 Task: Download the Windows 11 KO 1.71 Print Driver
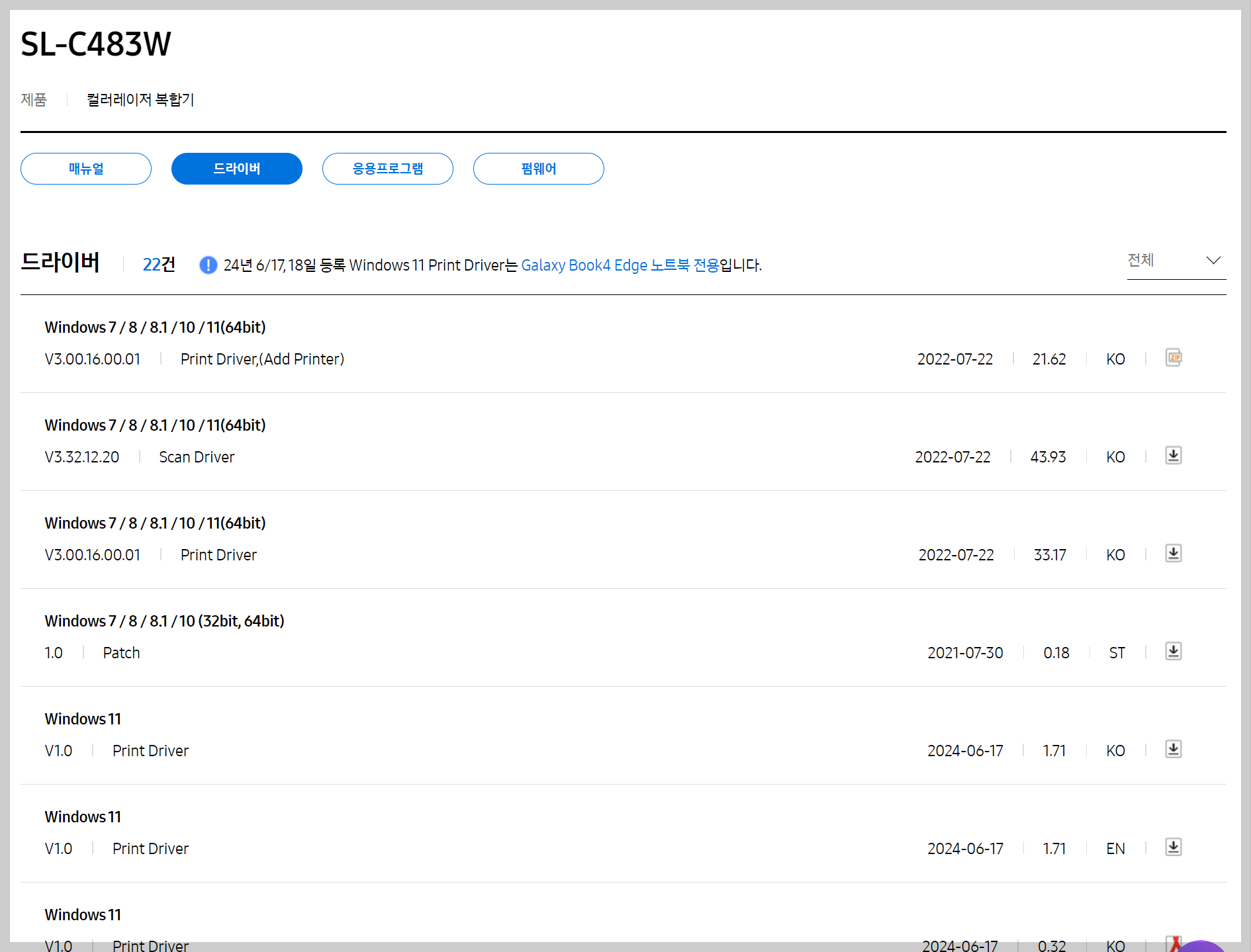[1174, 750]
